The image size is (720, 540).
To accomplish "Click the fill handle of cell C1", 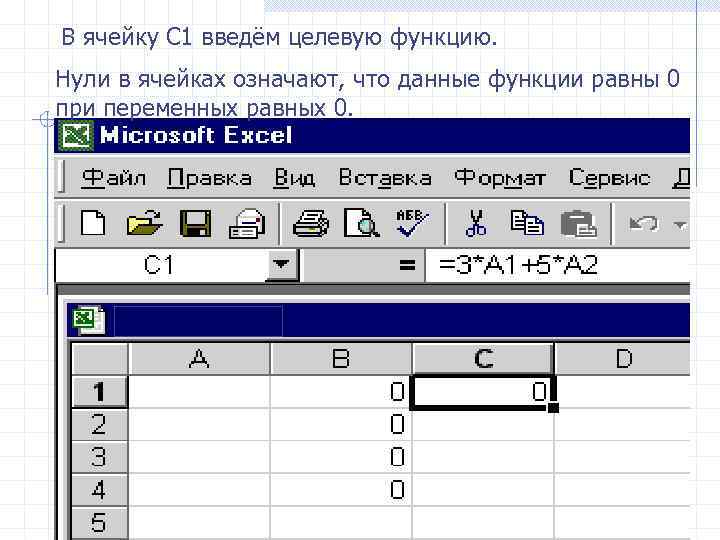I will click(x=553, y=407).
